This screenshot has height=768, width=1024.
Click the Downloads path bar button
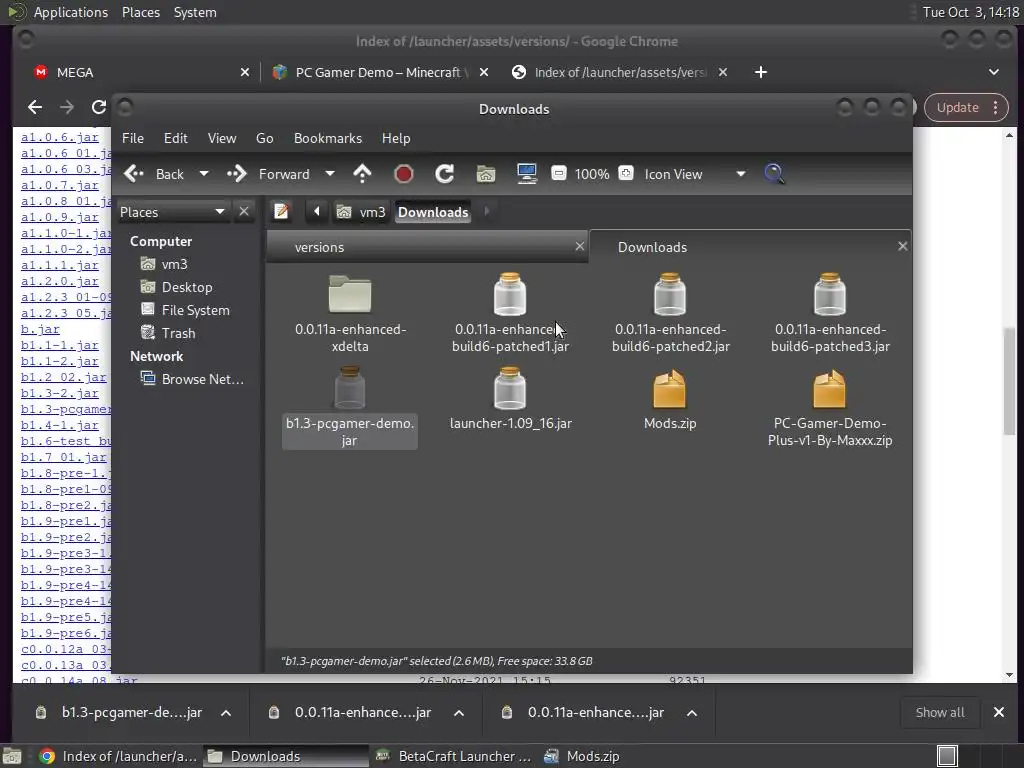point(433,212)
